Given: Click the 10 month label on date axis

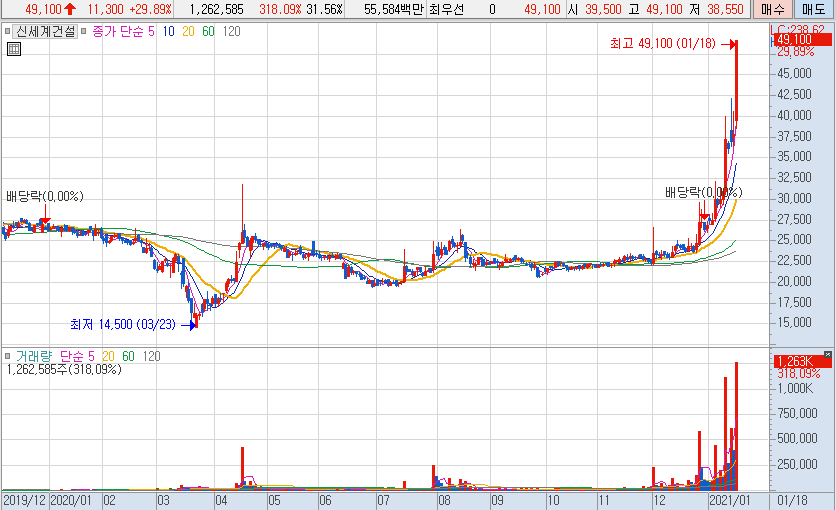Looking at the screenshot, I should [553, 501].
